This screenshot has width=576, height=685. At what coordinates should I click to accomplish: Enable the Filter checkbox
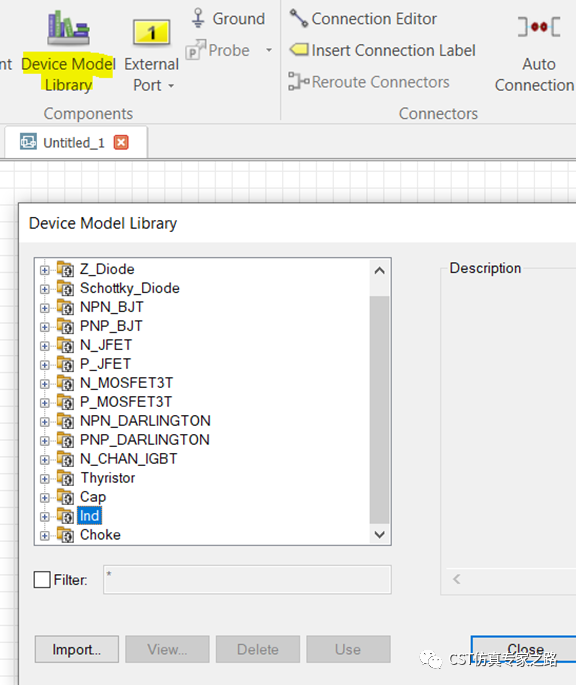[x=42, y=580]
